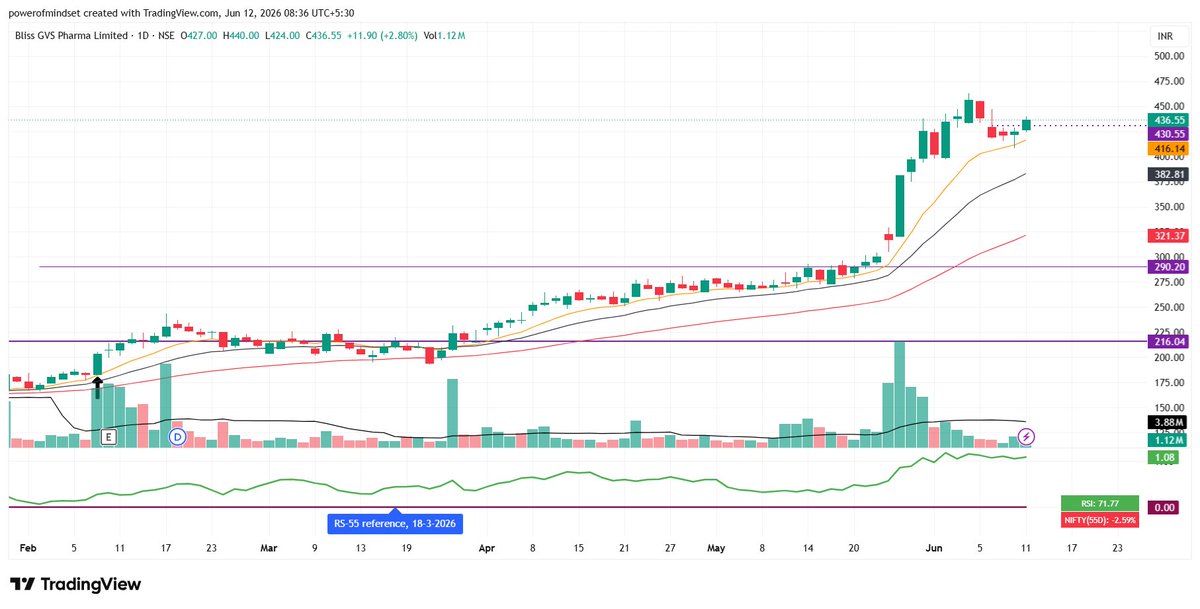Click the TradingView logo at the bottom
This screenshot has height=609, width=1200.
75,584
